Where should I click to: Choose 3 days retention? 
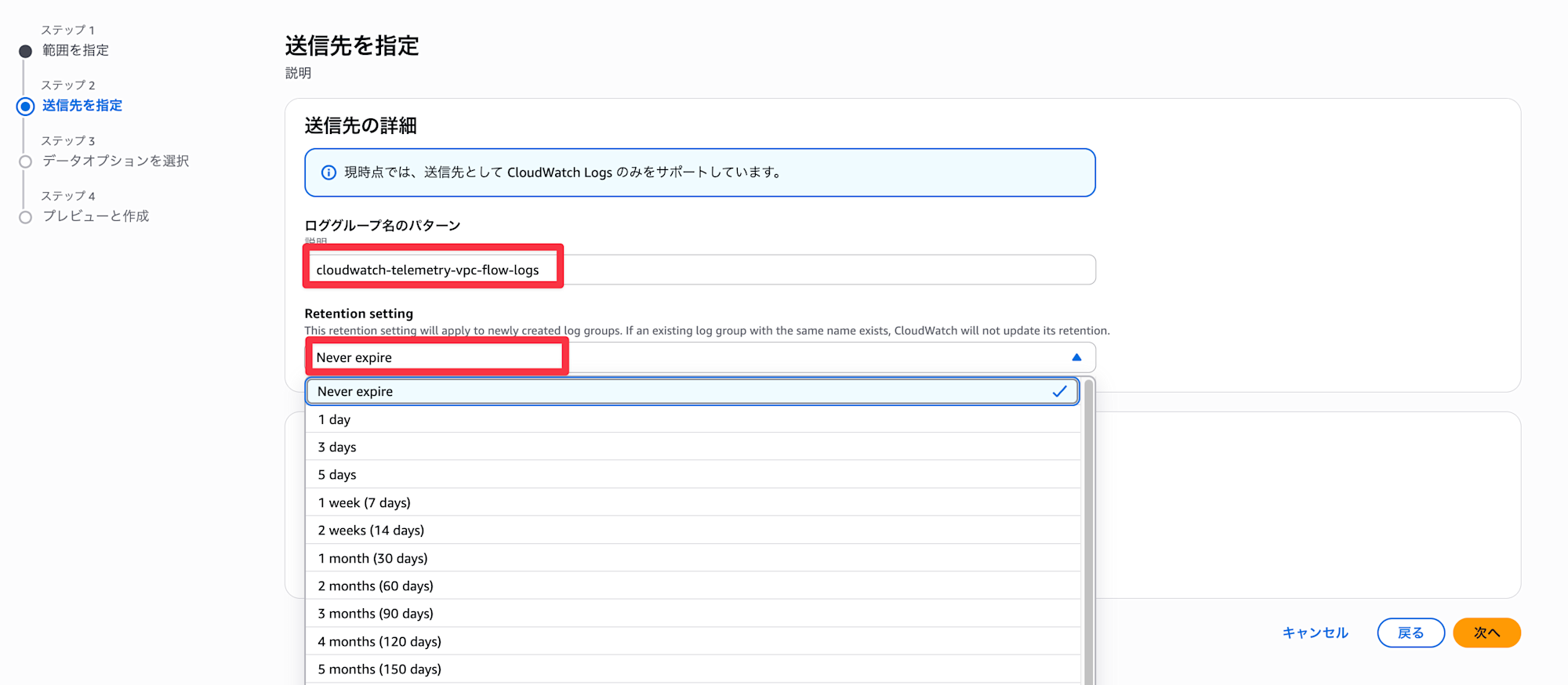pyautogui.click(x=692, y=447)
